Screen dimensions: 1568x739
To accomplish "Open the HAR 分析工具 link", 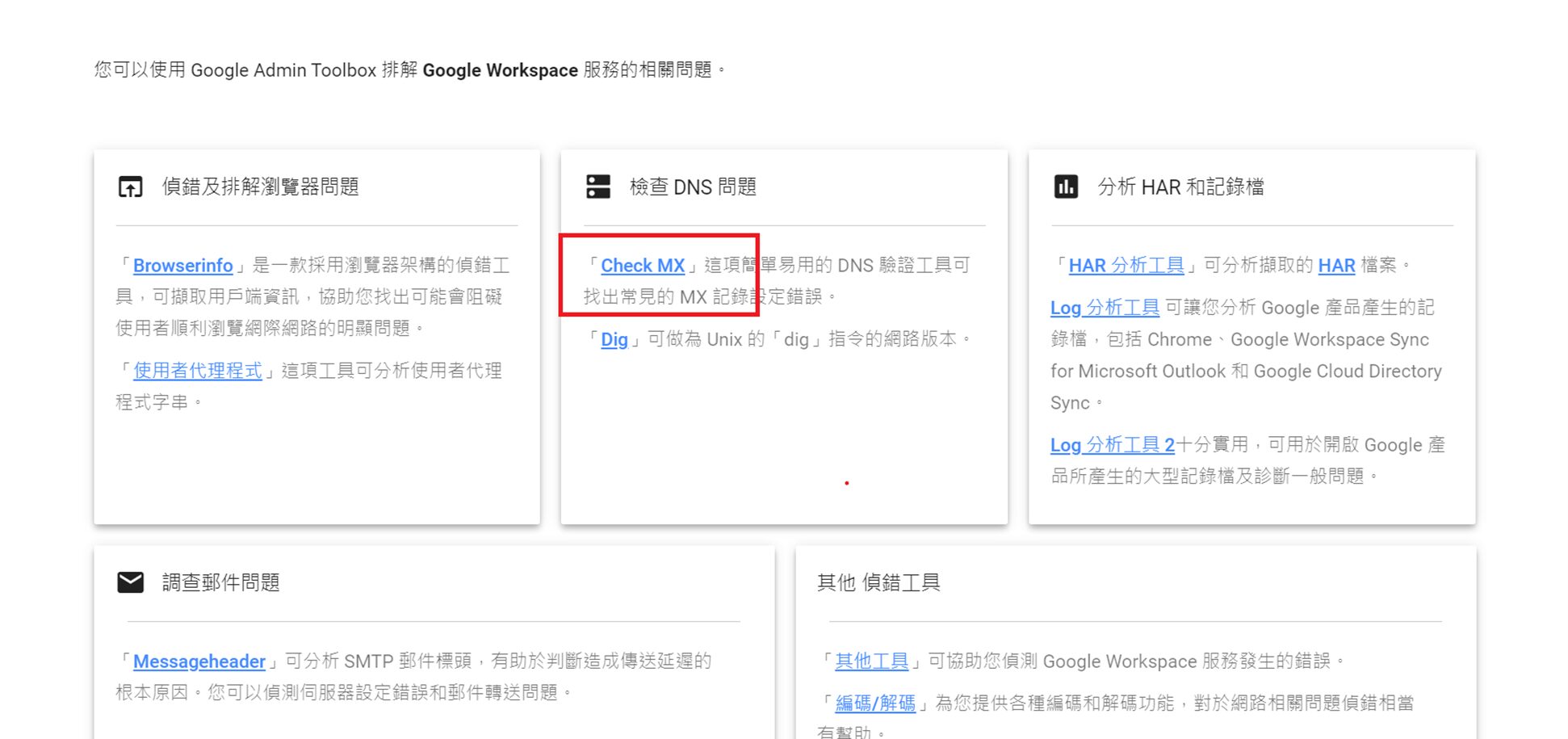I will point(1126,266).
